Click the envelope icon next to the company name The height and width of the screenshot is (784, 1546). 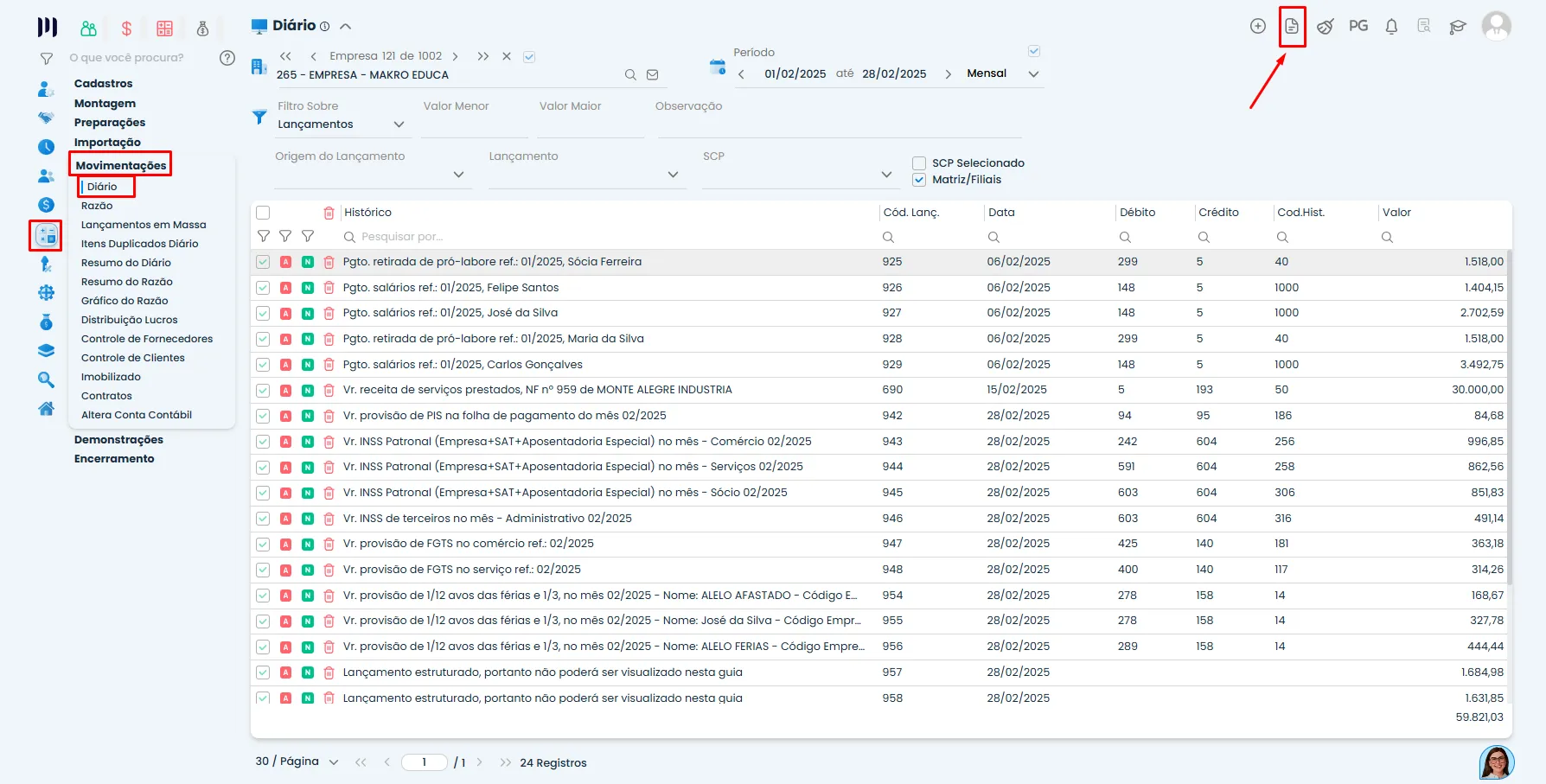click(653, 75)
